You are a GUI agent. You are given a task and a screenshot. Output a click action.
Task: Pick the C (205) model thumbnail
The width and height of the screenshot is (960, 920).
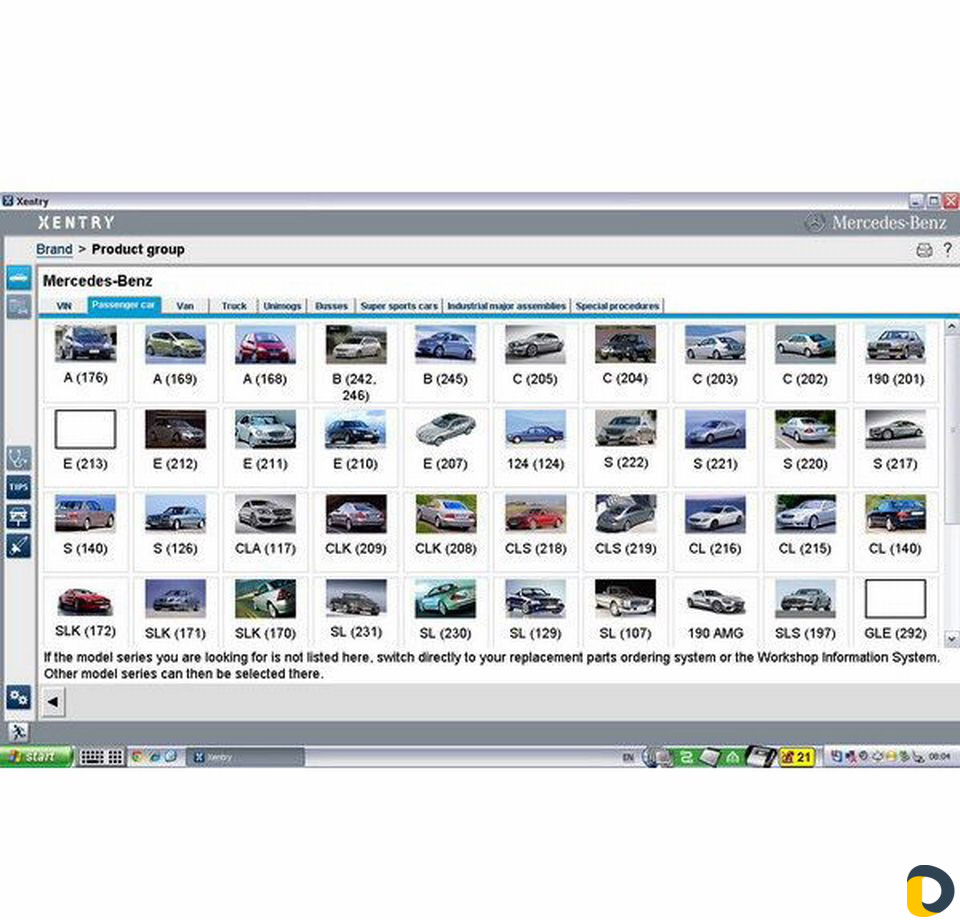535,344
